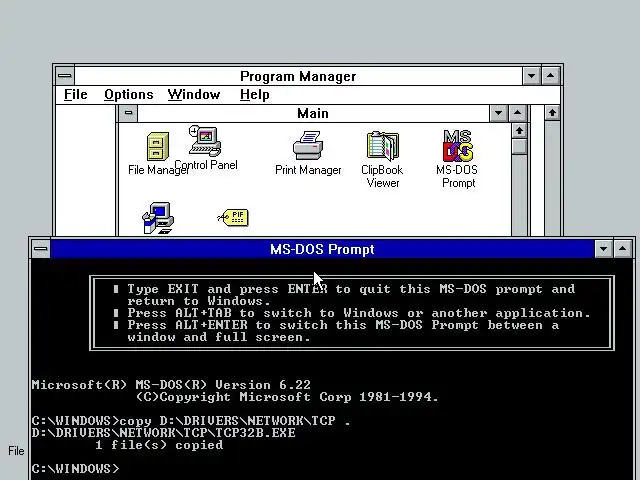
Task: Click the TCP32B.EXE path text
Action: click(x=164, y=433)
